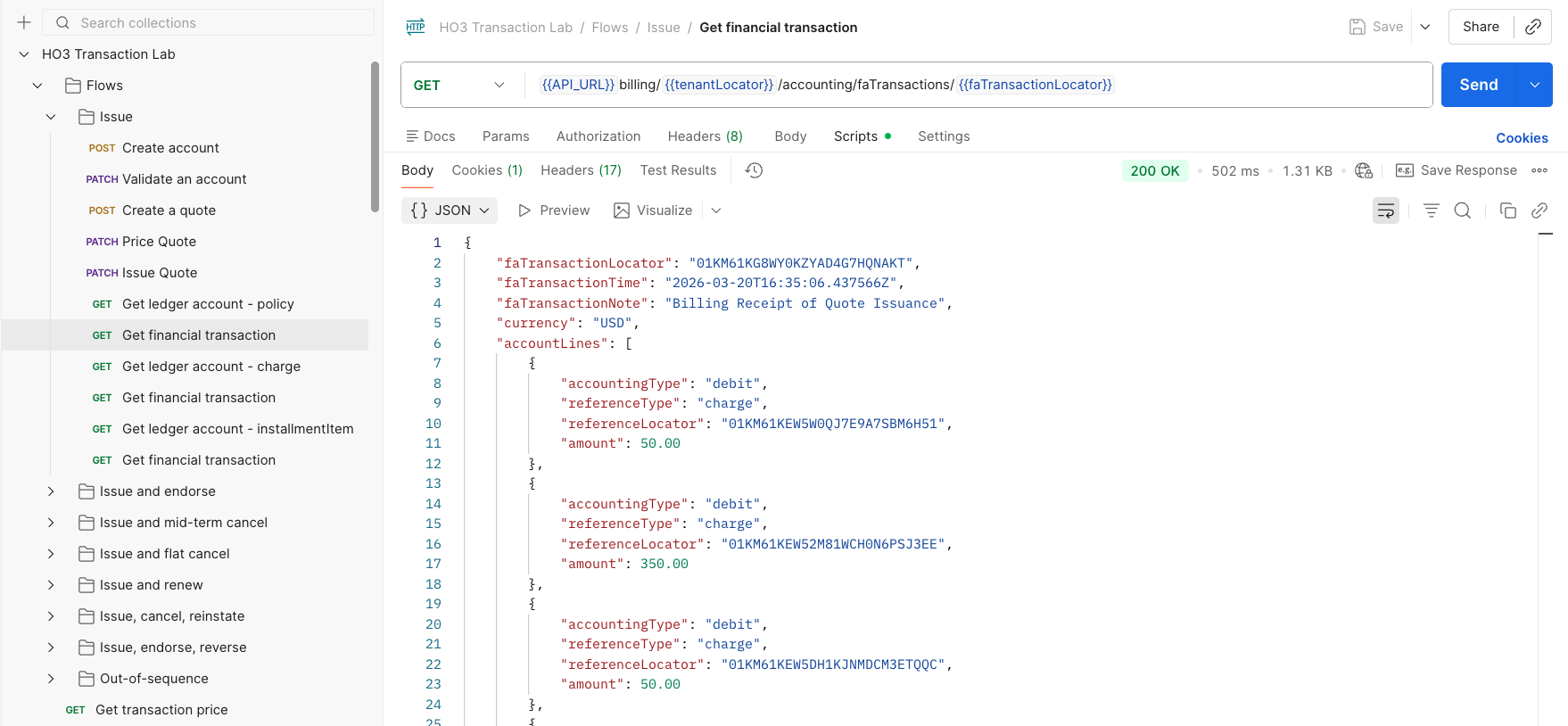This screenshot has width=1568, height=726.
Task: Click the filter response icon
Action: point(1432,210)
